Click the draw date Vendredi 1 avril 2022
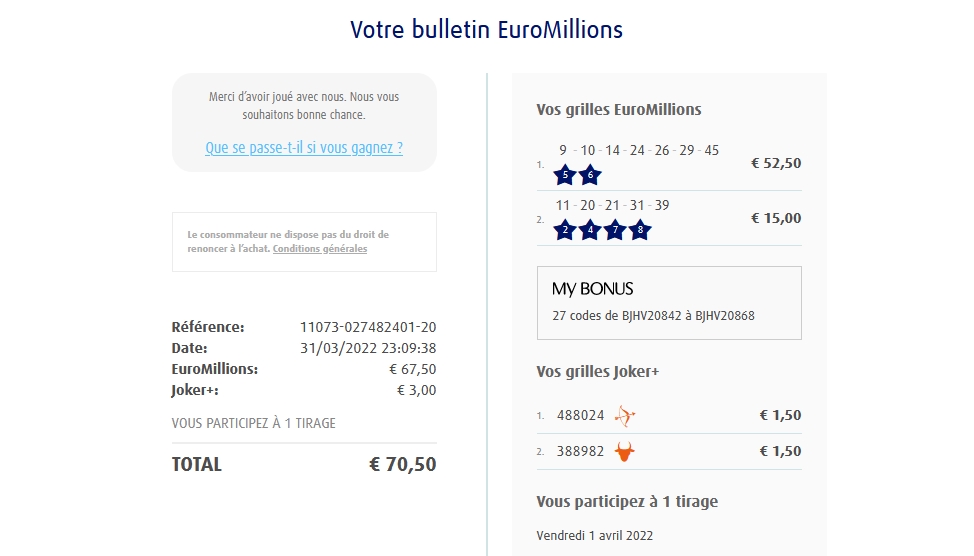974x556 pixels. pos(595,535)
